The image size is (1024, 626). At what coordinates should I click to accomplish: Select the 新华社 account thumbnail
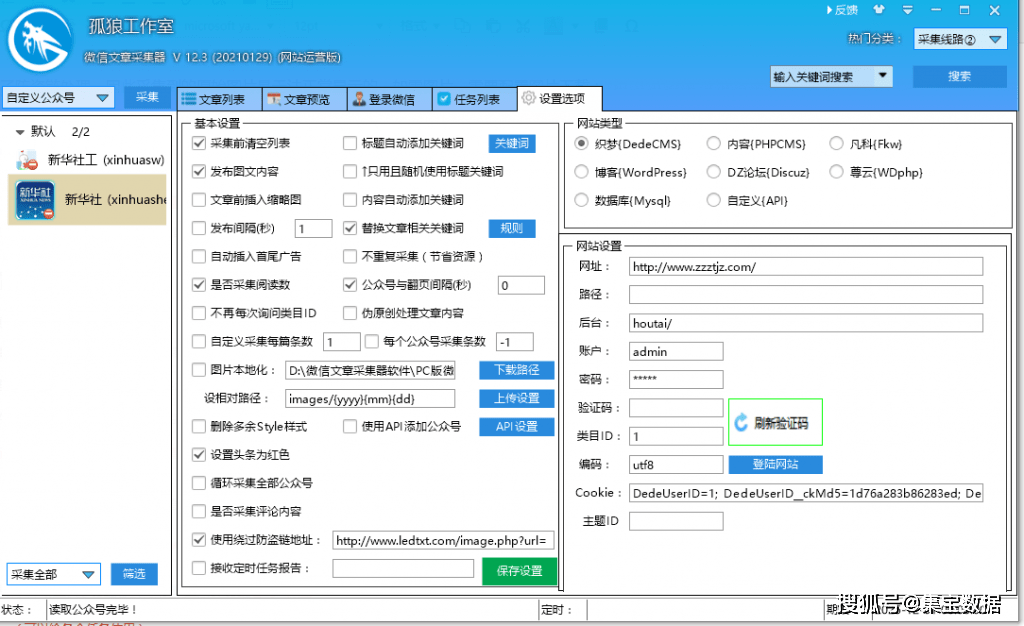point(35,200)
